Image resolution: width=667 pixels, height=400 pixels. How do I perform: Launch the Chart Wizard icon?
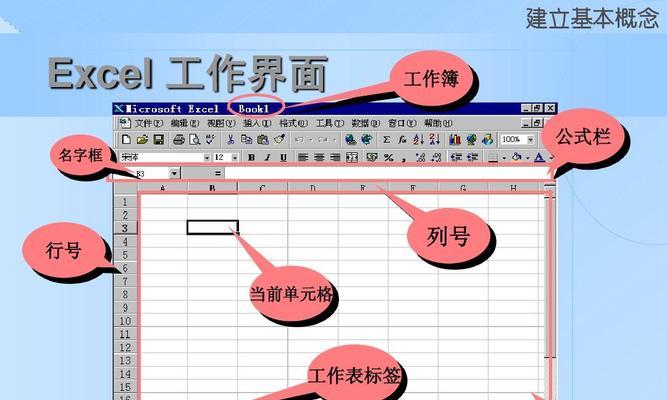(x=455, y=139)
